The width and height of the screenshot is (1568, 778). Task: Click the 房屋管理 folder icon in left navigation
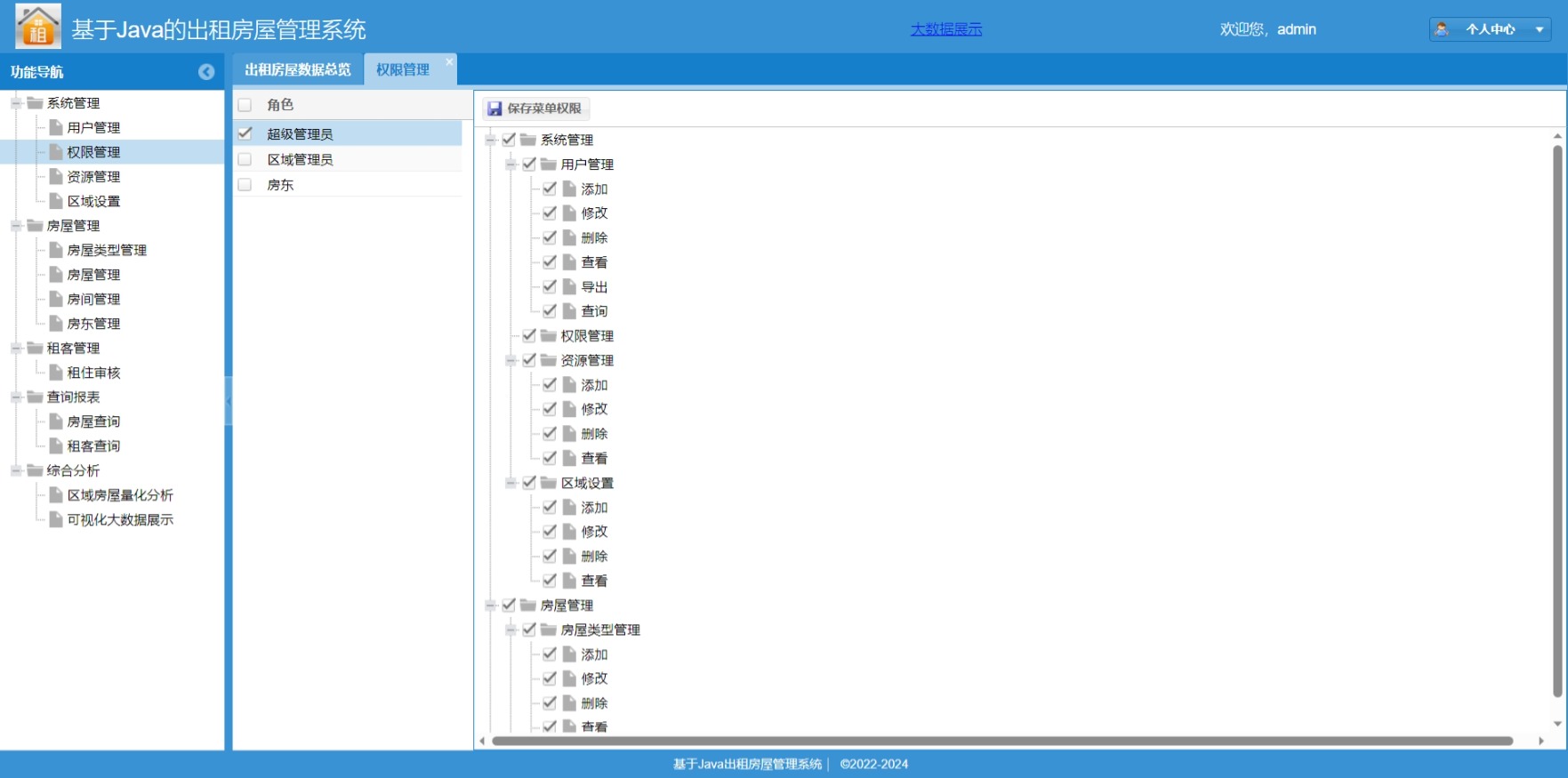click(x=36, y=226)
